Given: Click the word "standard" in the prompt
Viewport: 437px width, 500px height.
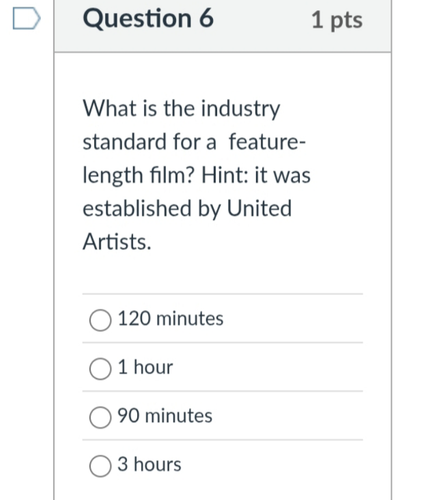Looking at the screenshot, I should [124, 141].
